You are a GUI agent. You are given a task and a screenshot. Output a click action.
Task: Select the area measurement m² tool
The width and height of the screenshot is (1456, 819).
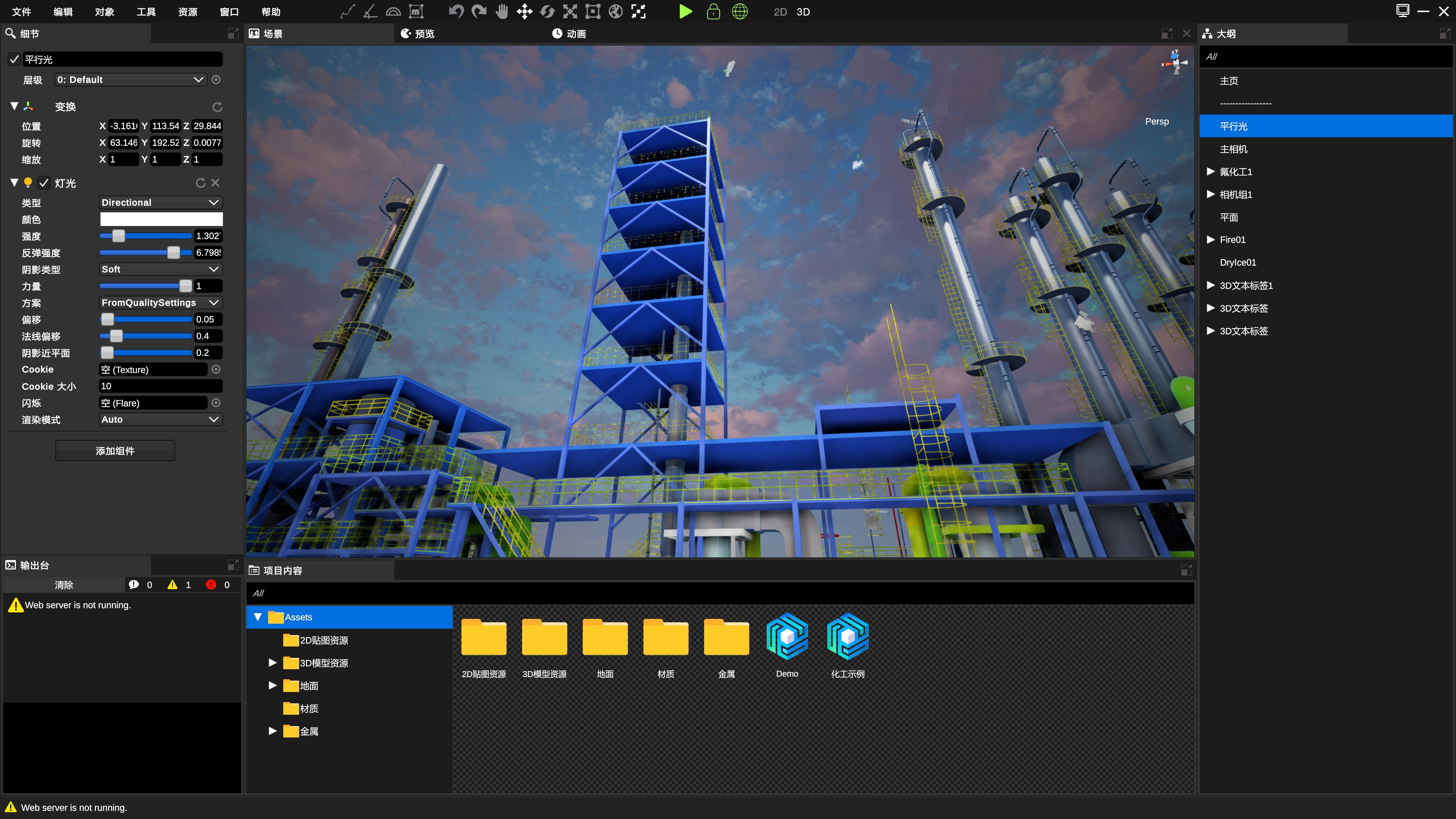(x=416, y=11)
